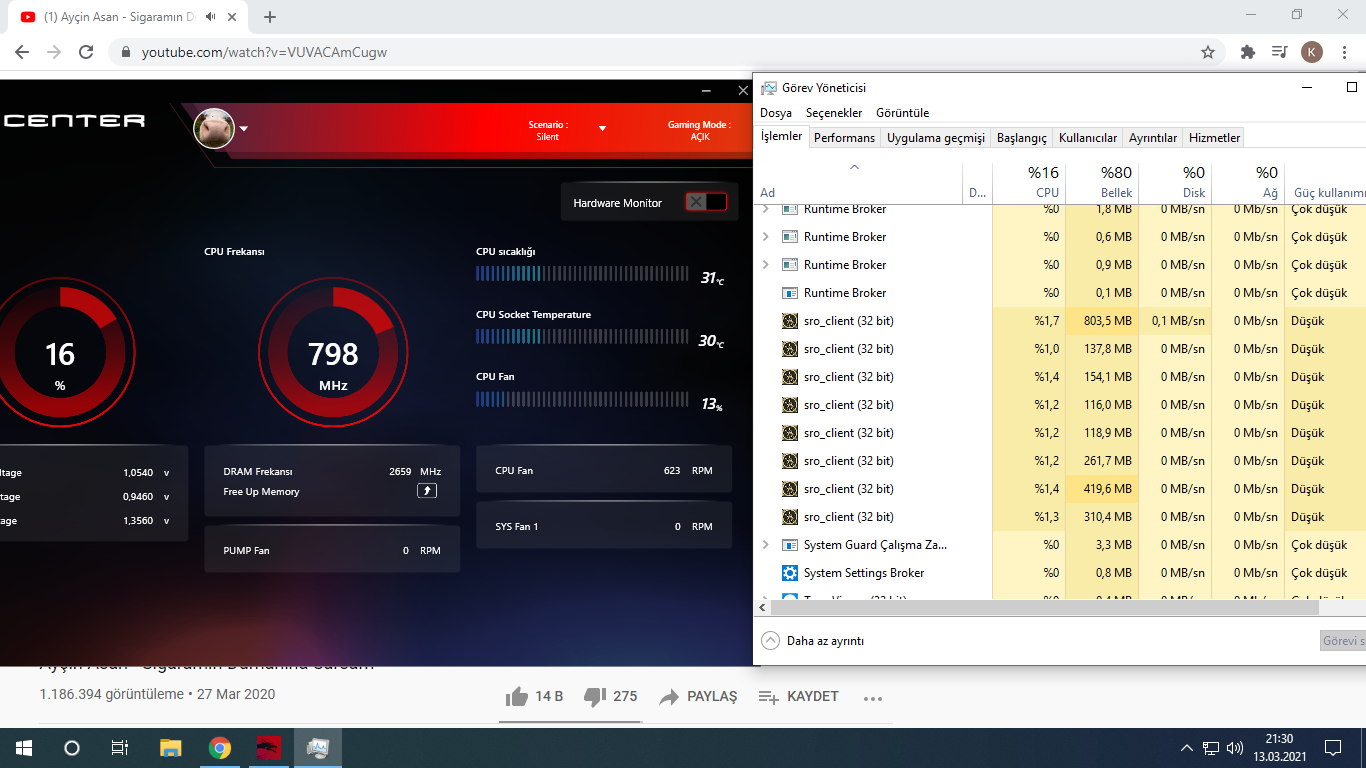Image resolution: width=1366 pixels, height=768 pixels.
Task: Select the Runtime Broker row with 0,1 MB
Action: 1060,293
